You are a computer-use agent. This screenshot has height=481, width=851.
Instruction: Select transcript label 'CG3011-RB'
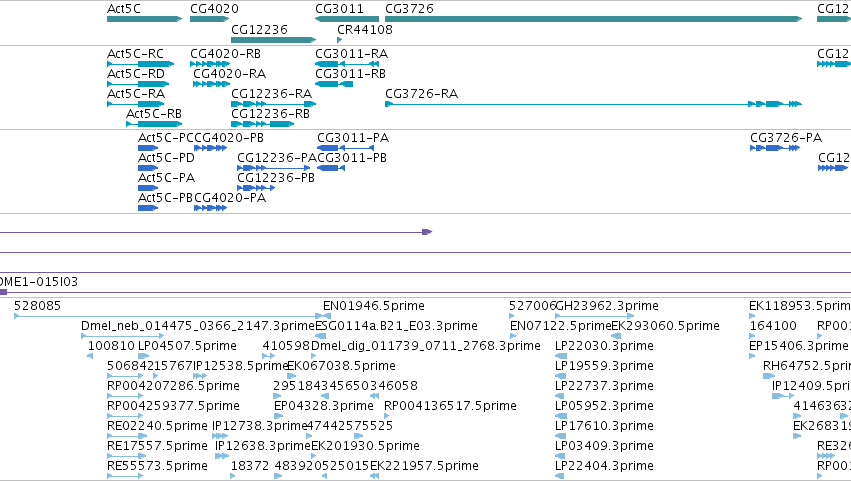tap(351, 74)
